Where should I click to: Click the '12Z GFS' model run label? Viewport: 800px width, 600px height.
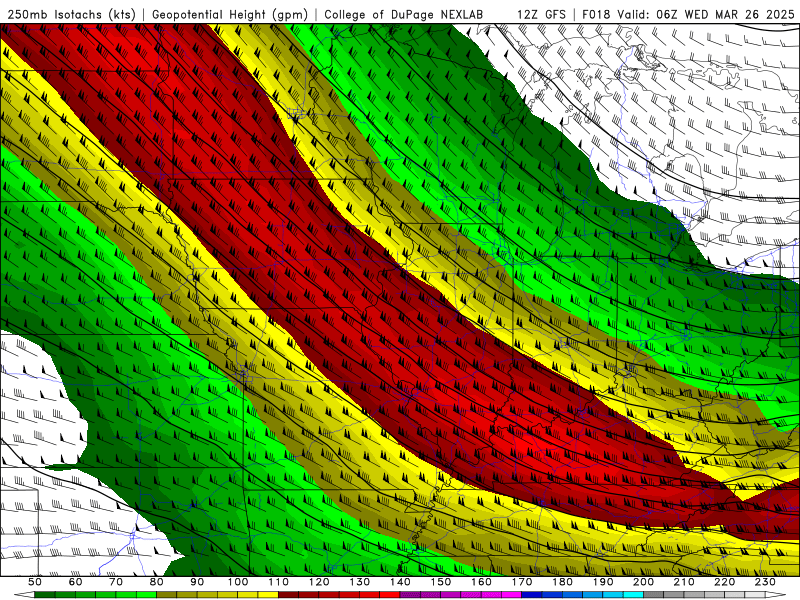(x=541, y=14)
